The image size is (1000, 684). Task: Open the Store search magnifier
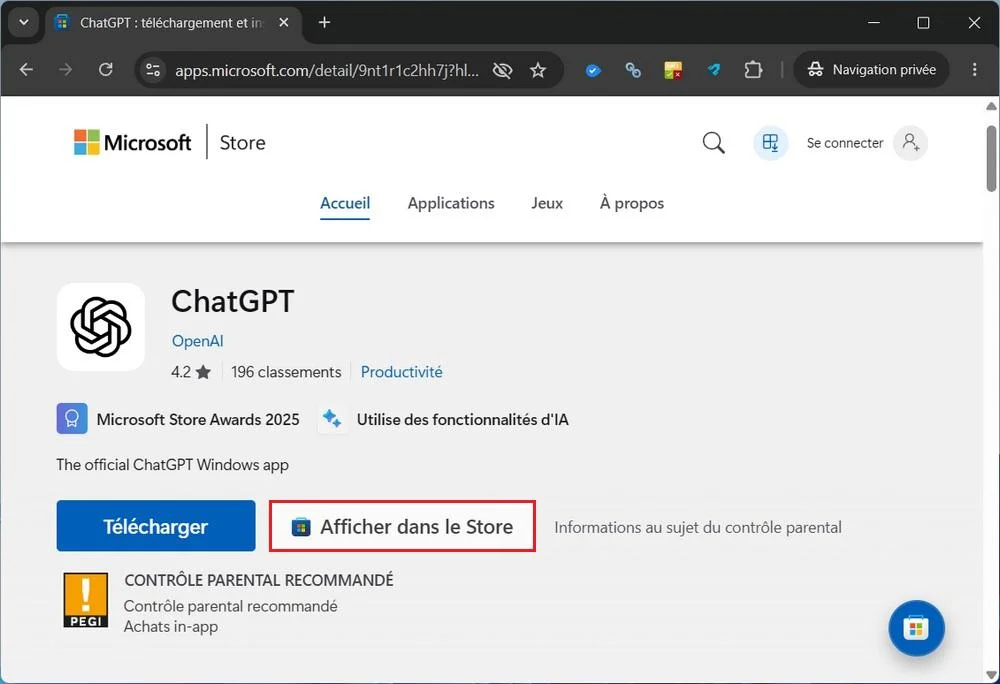(714, 142)
